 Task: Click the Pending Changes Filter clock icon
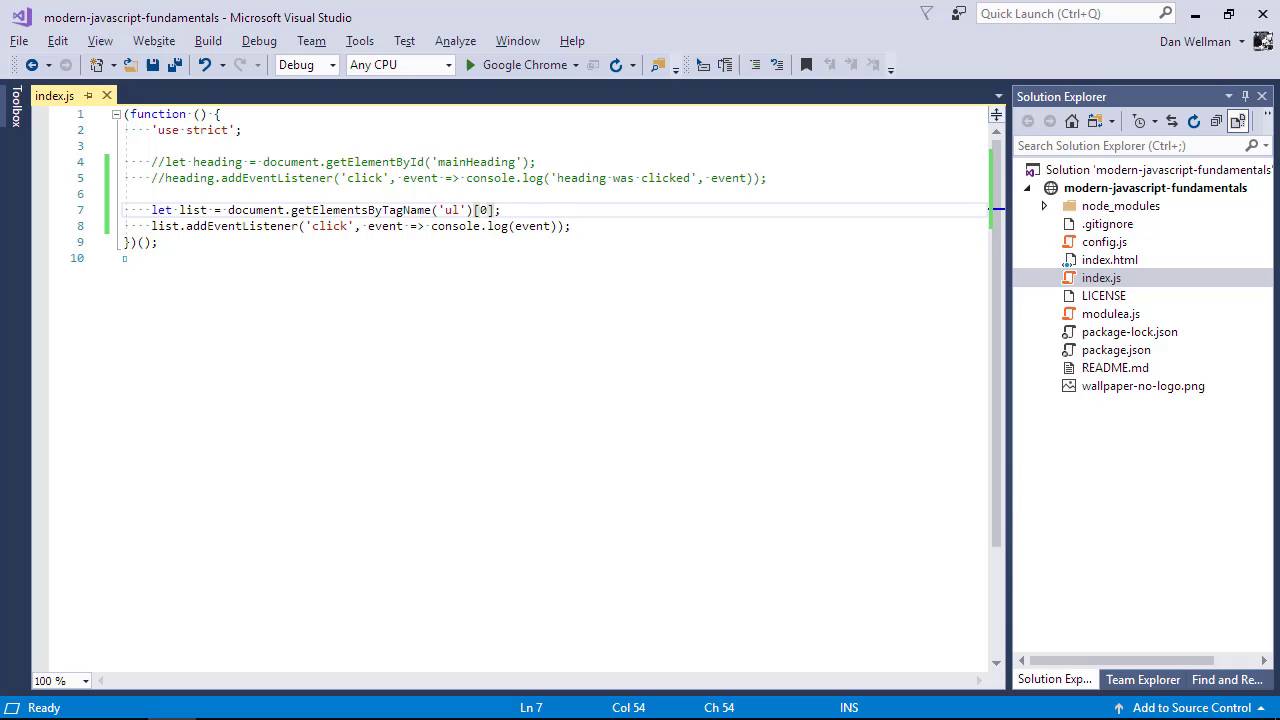pyautogui.click(x=1139, y=121)
